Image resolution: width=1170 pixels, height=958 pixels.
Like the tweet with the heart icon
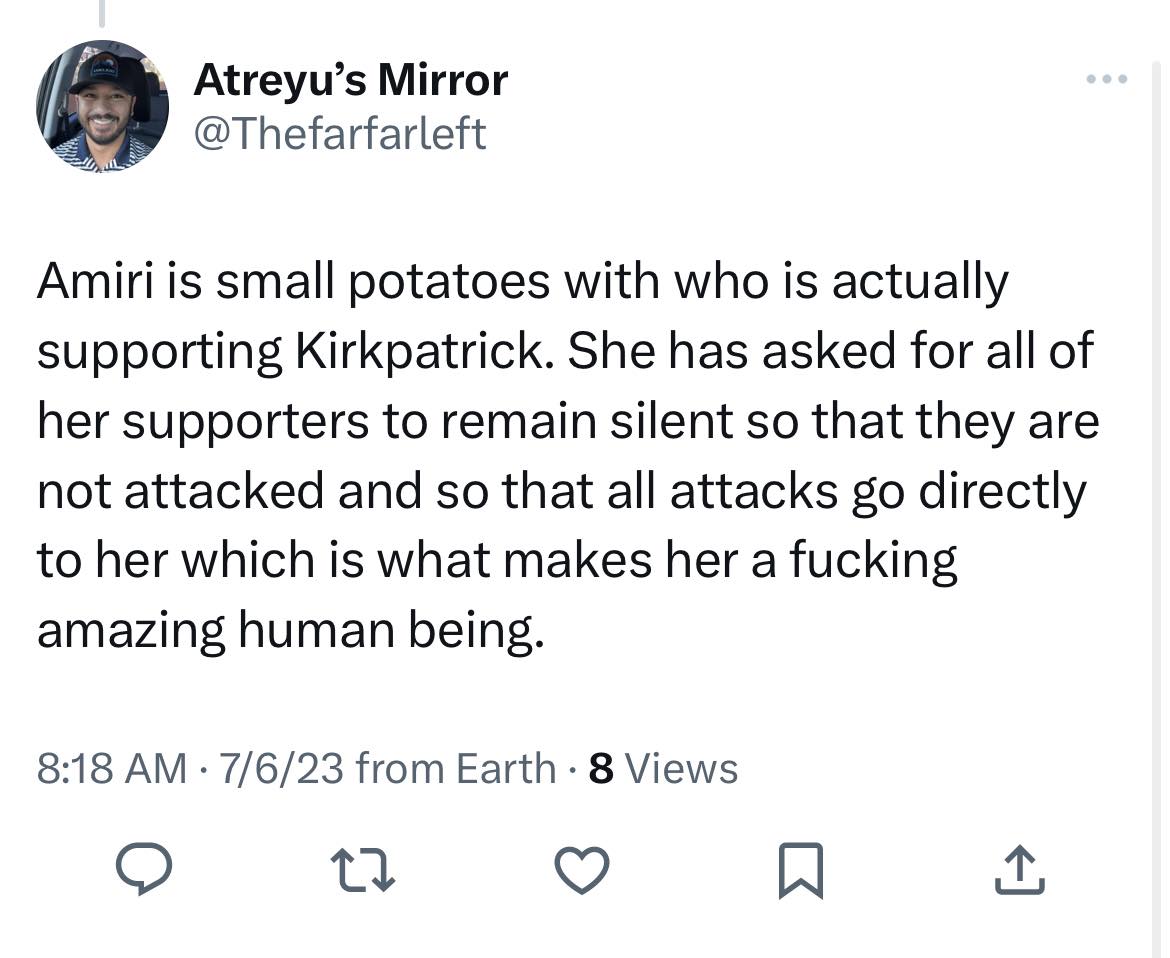coord(581,870)
